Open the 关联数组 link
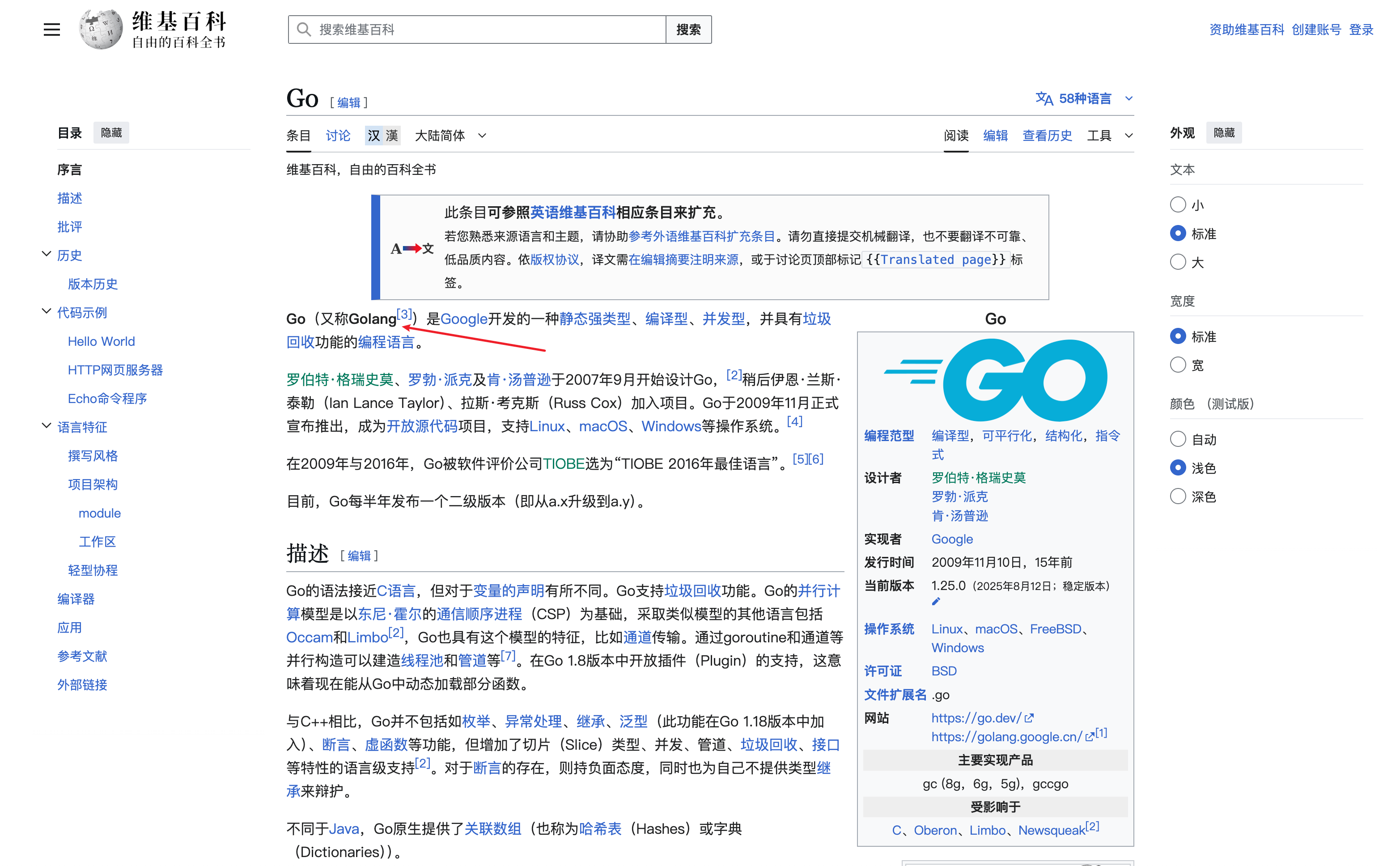The width and height of the screenshot is (1400, 866). [x=492, y=829]
